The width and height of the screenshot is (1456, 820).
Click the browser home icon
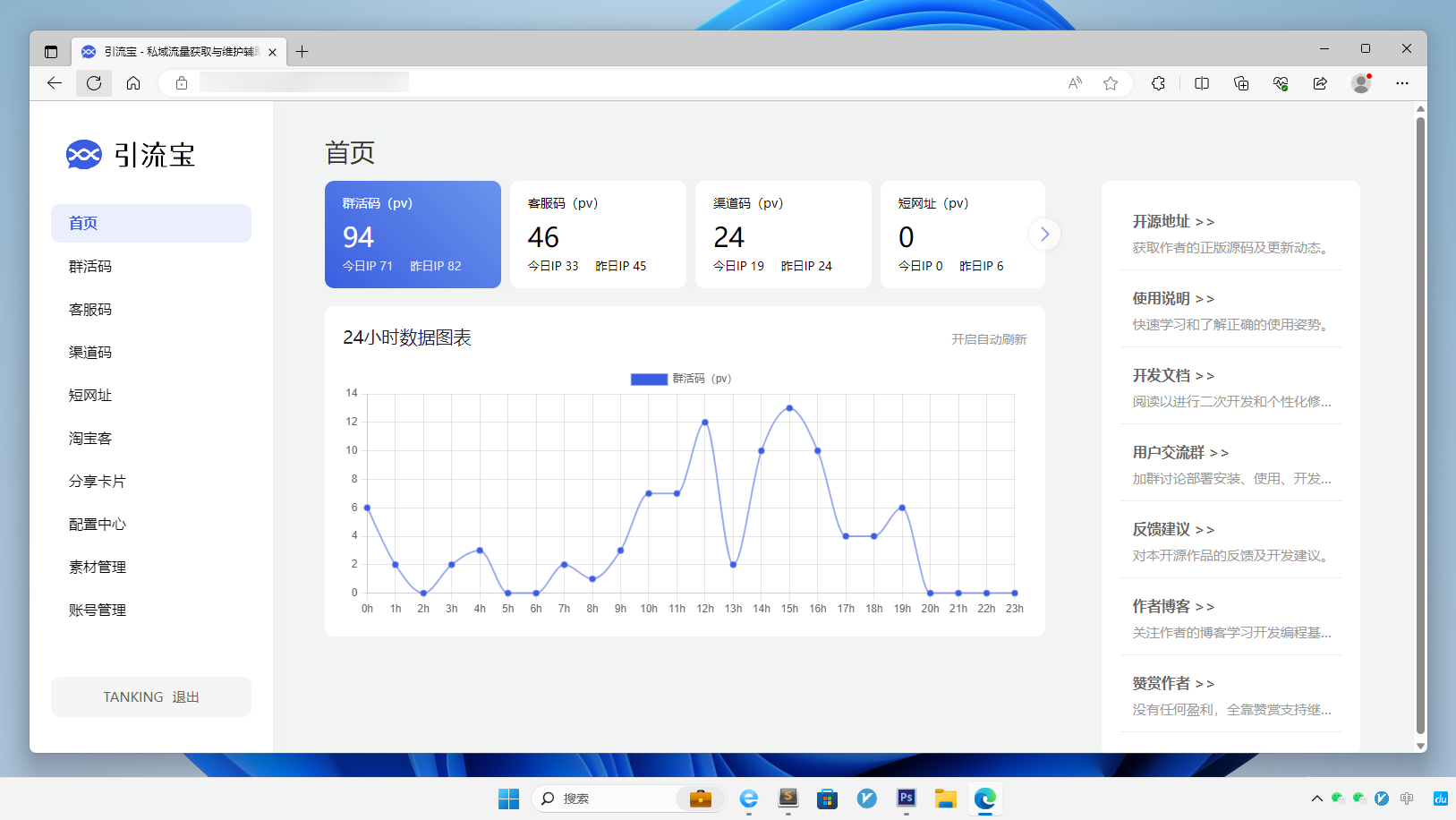pyautogui.click(x=133, y=83)
